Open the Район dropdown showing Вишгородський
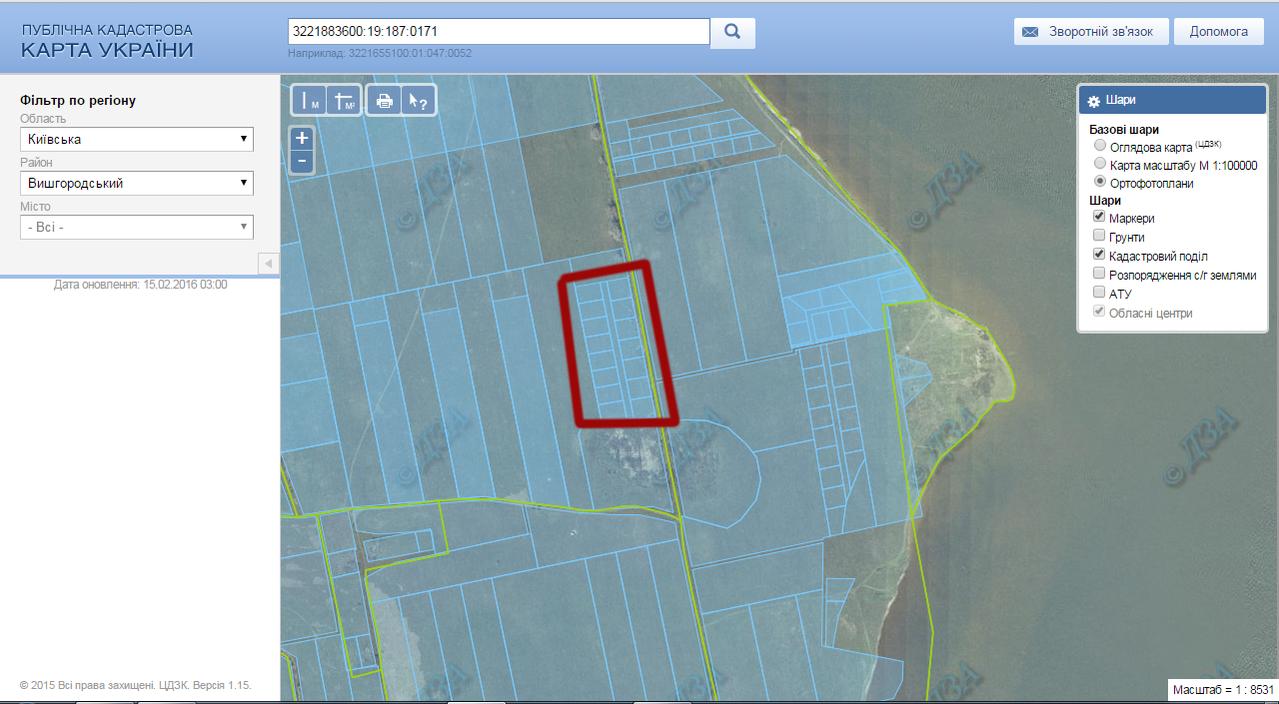 137,183
